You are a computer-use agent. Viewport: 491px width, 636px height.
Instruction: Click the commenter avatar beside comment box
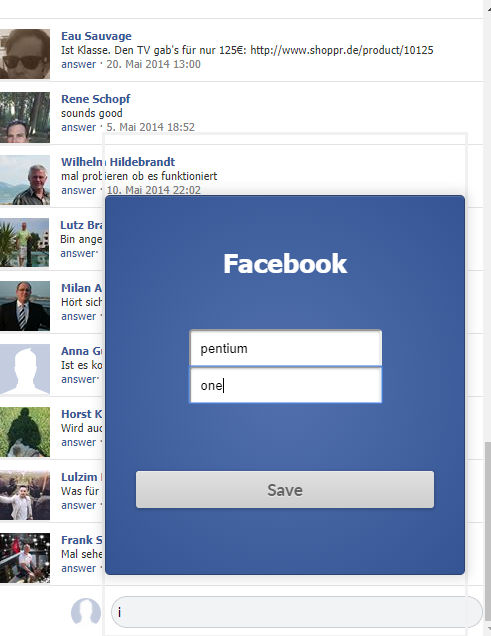(x=86, y=612)
